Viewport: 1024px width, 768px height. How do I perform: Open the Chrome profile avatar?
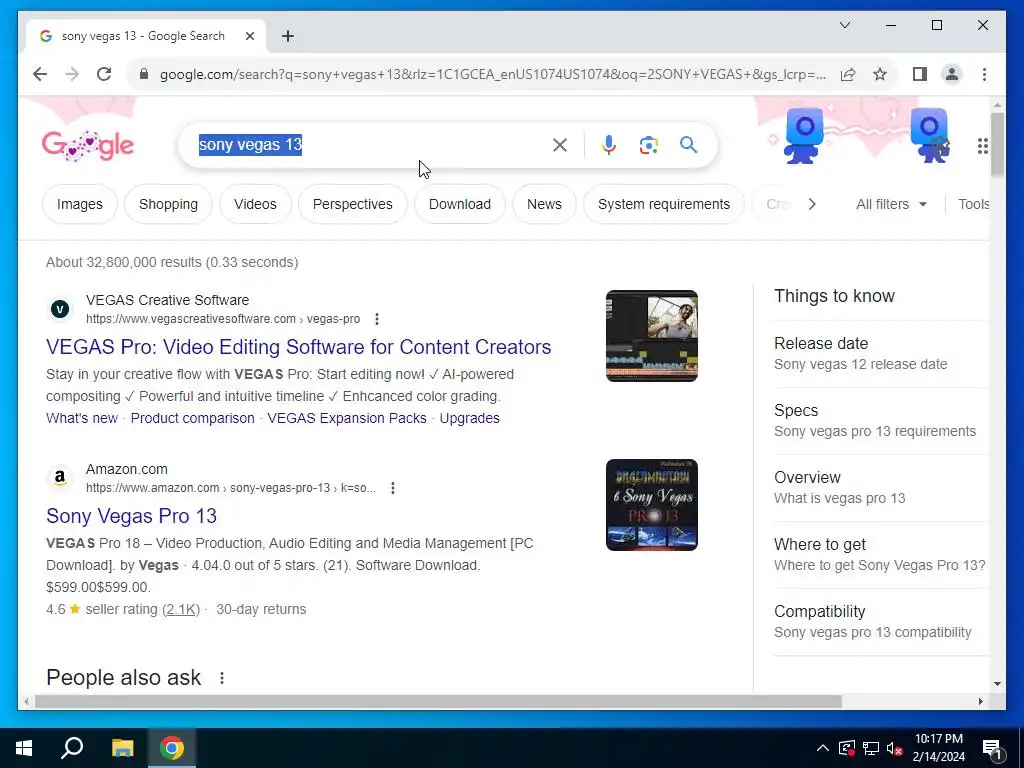(952, 74)
